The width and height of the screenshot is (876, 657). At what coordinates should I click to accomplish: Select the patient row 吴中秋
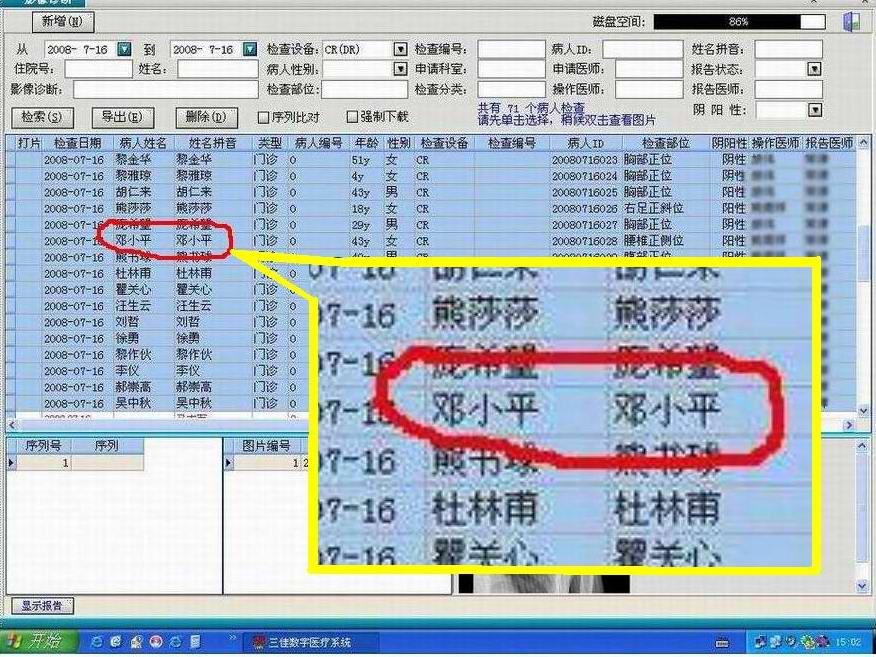coord(156,403)
